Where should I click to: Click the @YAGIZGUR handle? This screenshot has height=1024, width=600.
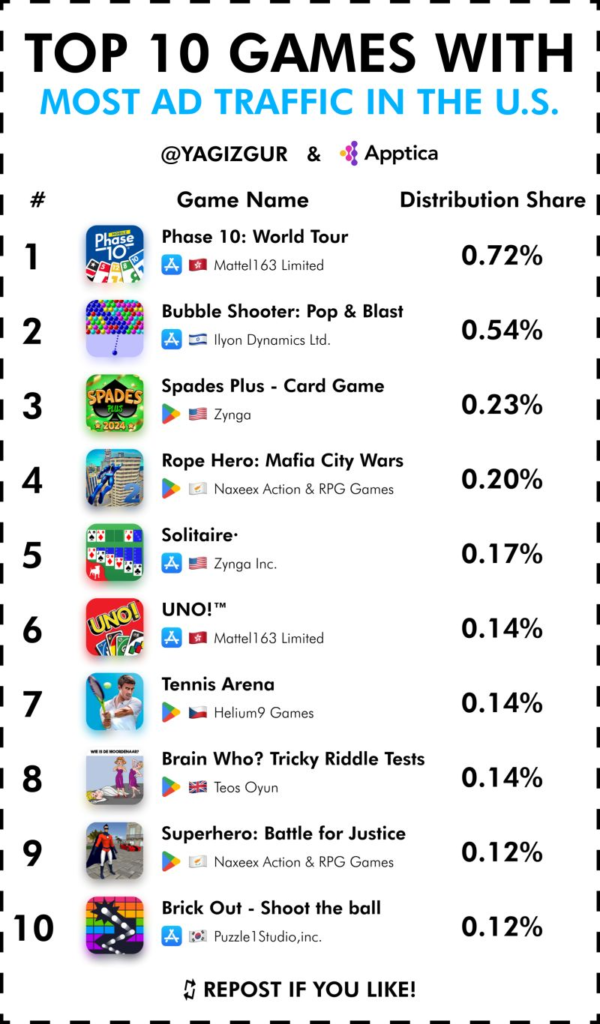point(224,154)
